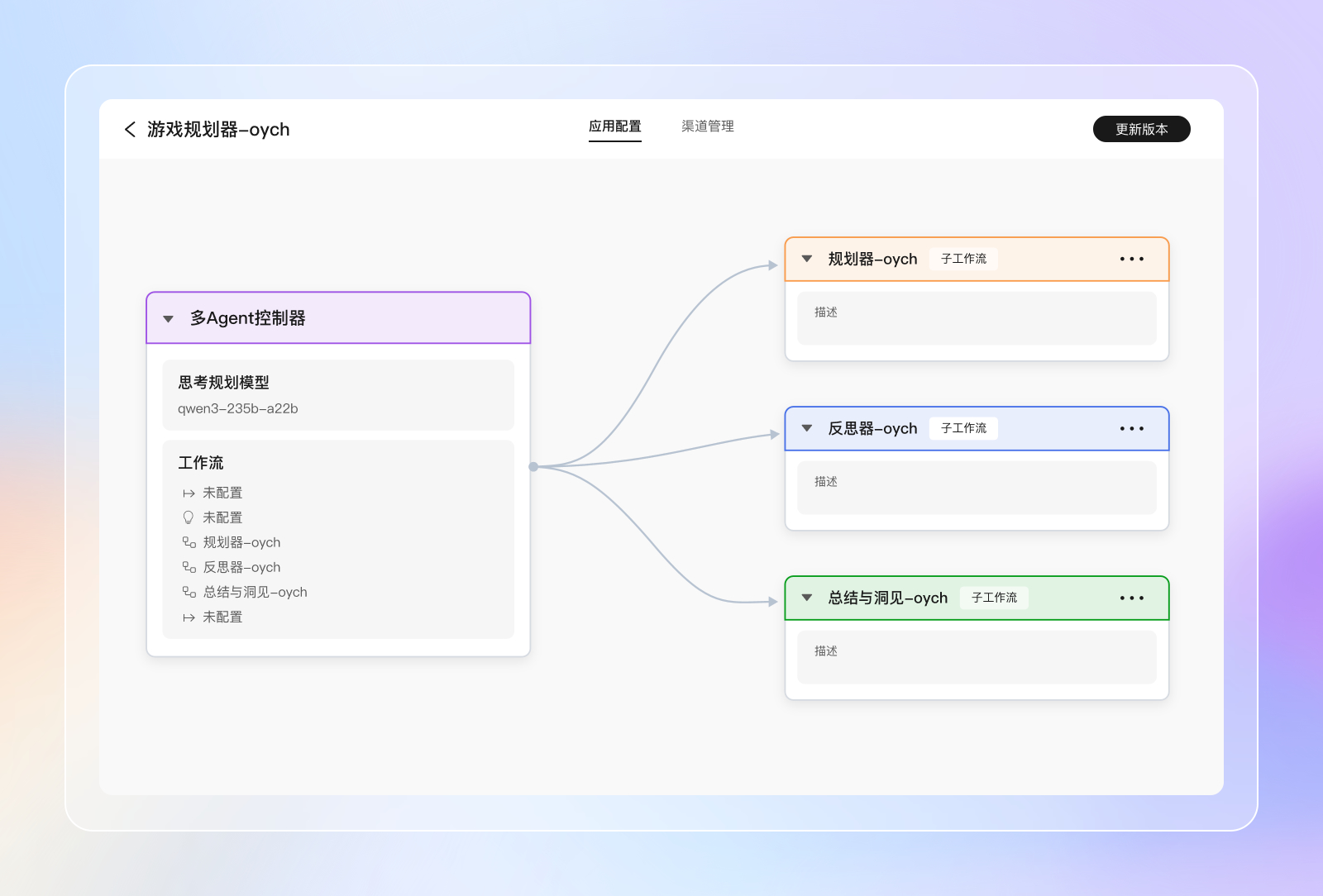Collapse the 反思器-oych node
Viewport: 1323px width, 896px height.
tap(807, 429)
